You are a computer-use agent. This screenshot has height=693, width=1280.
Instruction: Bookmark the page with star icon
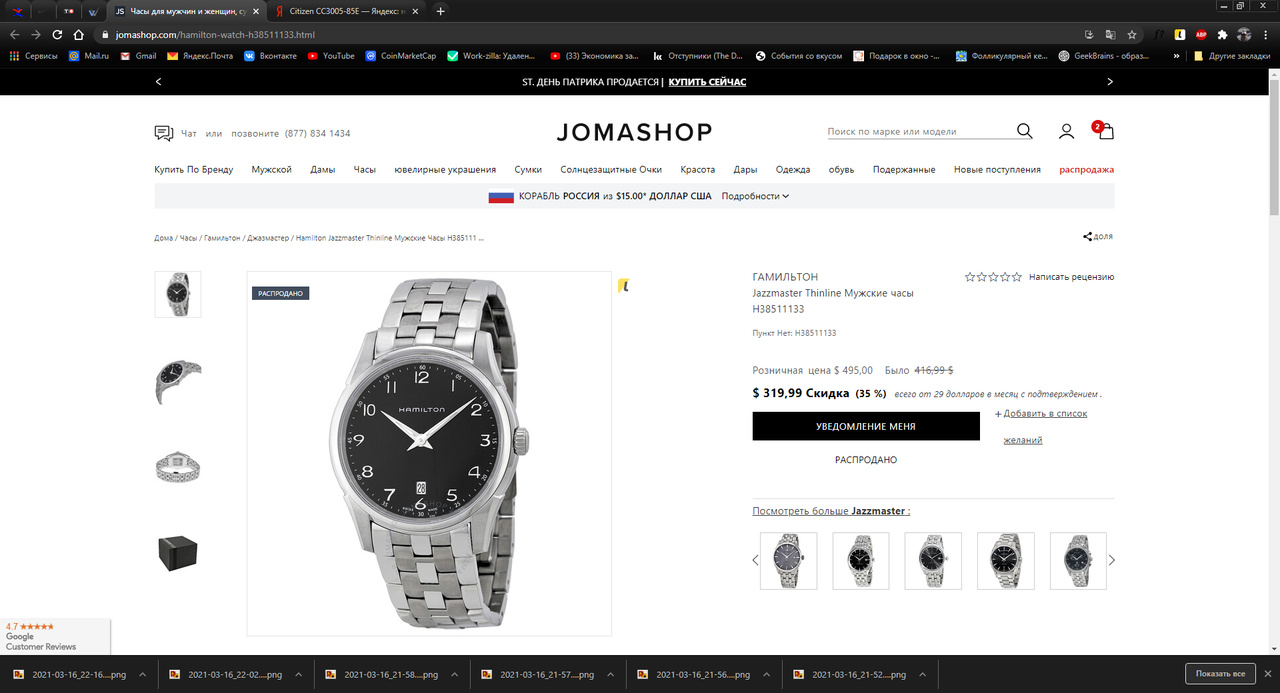click(x=1132, y=34)
